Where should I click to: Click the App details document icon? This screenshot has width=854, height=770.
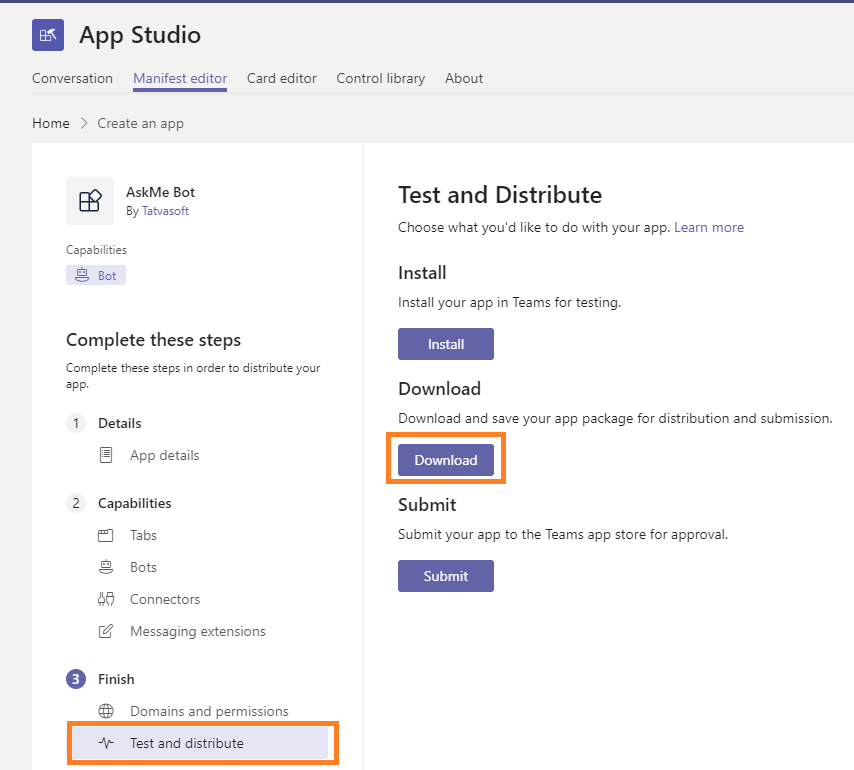pos(106,455)
